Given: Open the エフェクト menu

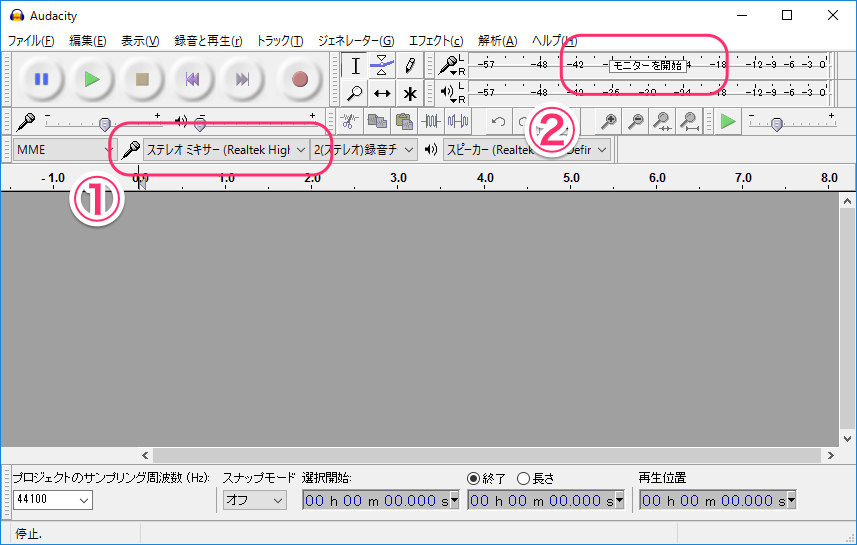Looking at the screenshot, I should click(x=436, y=40).
